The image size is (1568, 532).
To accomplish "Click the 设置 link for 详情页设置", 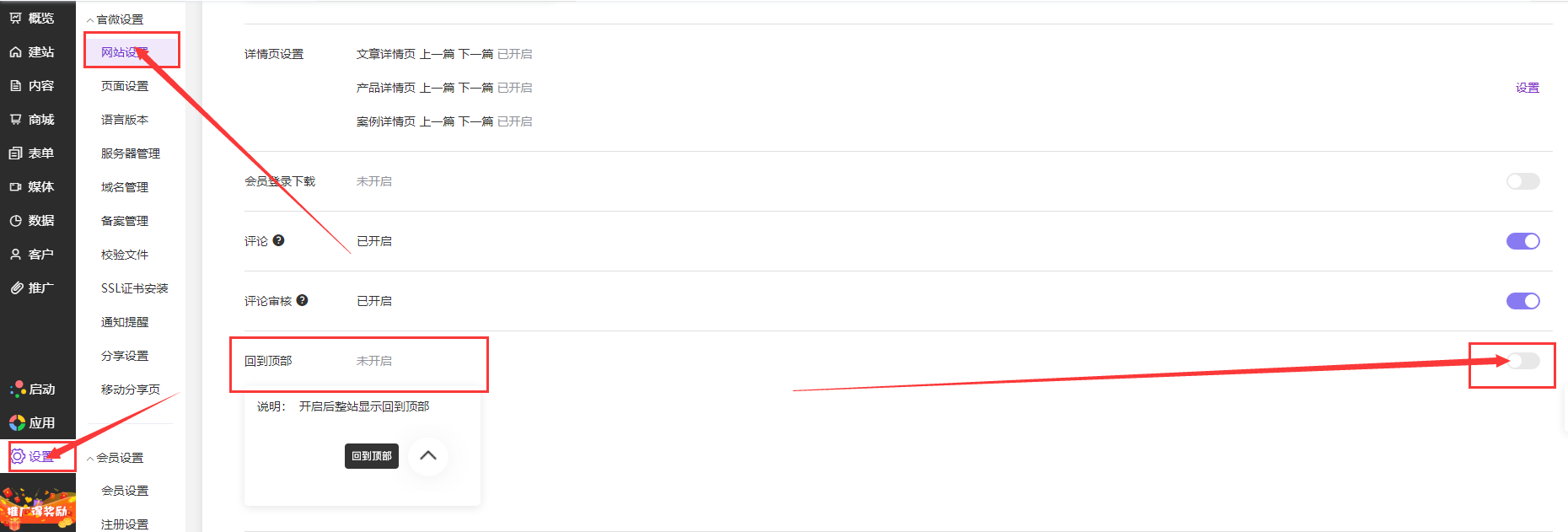I will [1527, 88].
